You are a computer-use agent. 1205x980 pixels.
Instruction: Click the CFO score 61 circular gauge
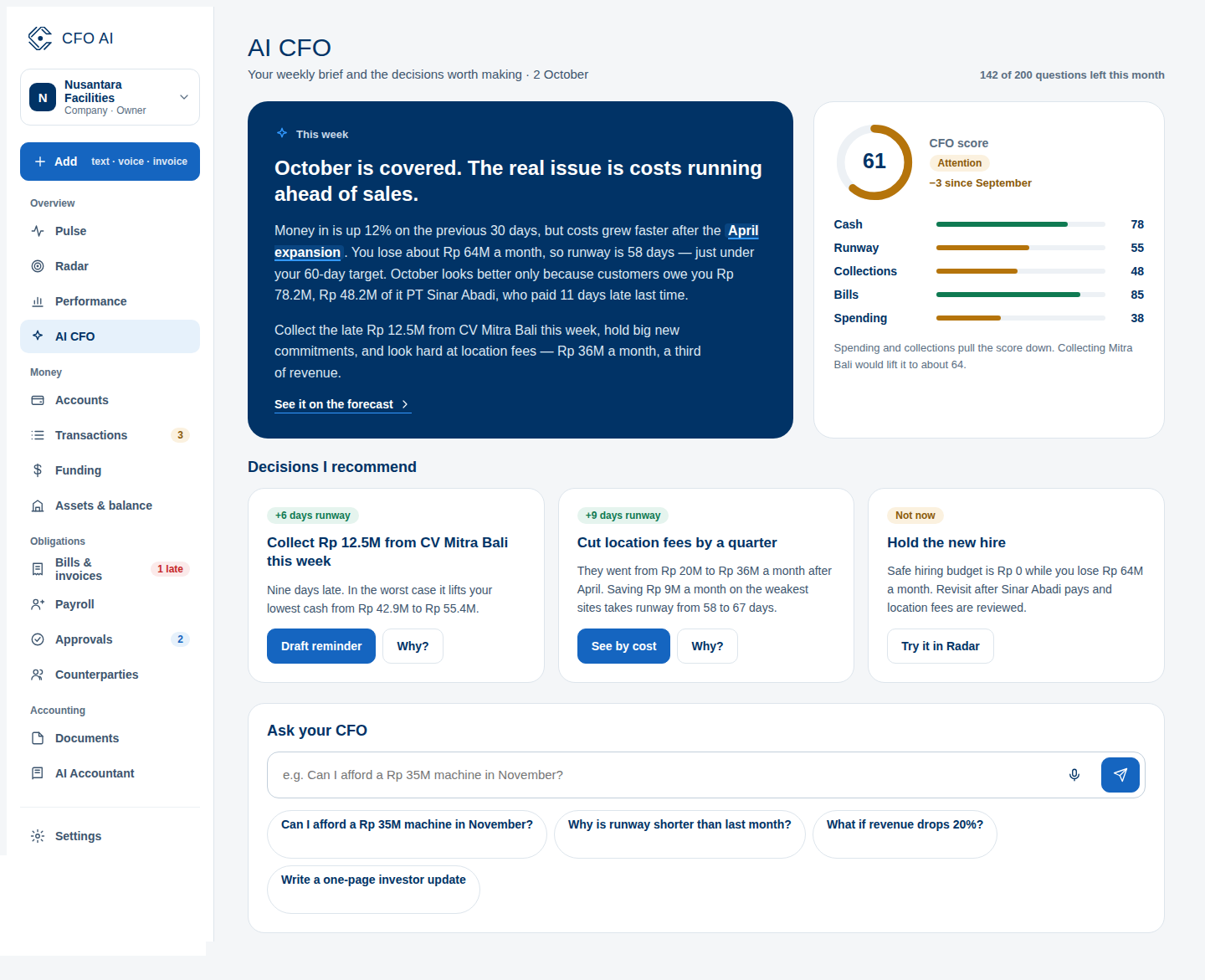click(874, 162)
